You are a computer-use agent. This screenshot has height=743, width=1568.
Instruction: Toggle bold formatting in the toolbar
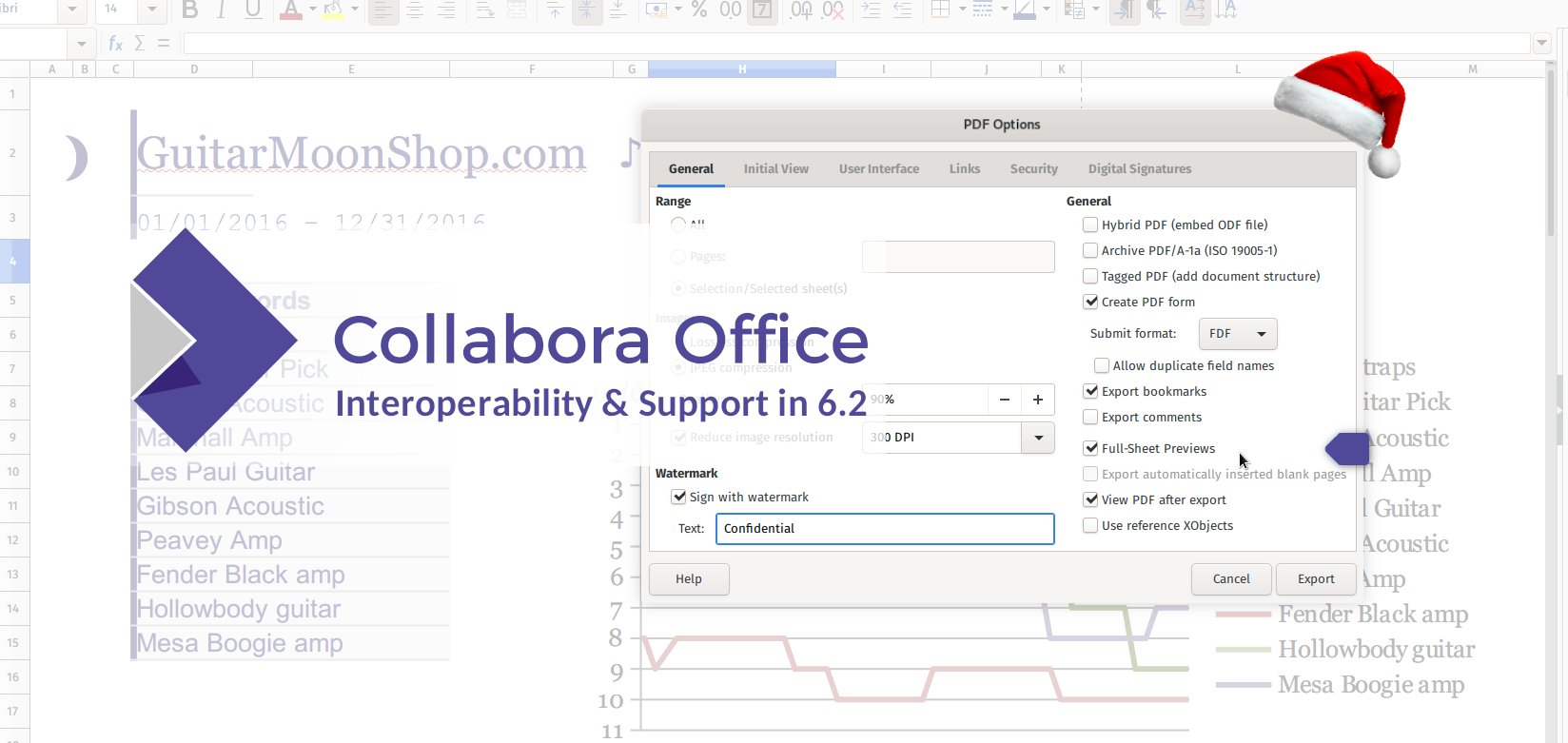pos(189,10)
